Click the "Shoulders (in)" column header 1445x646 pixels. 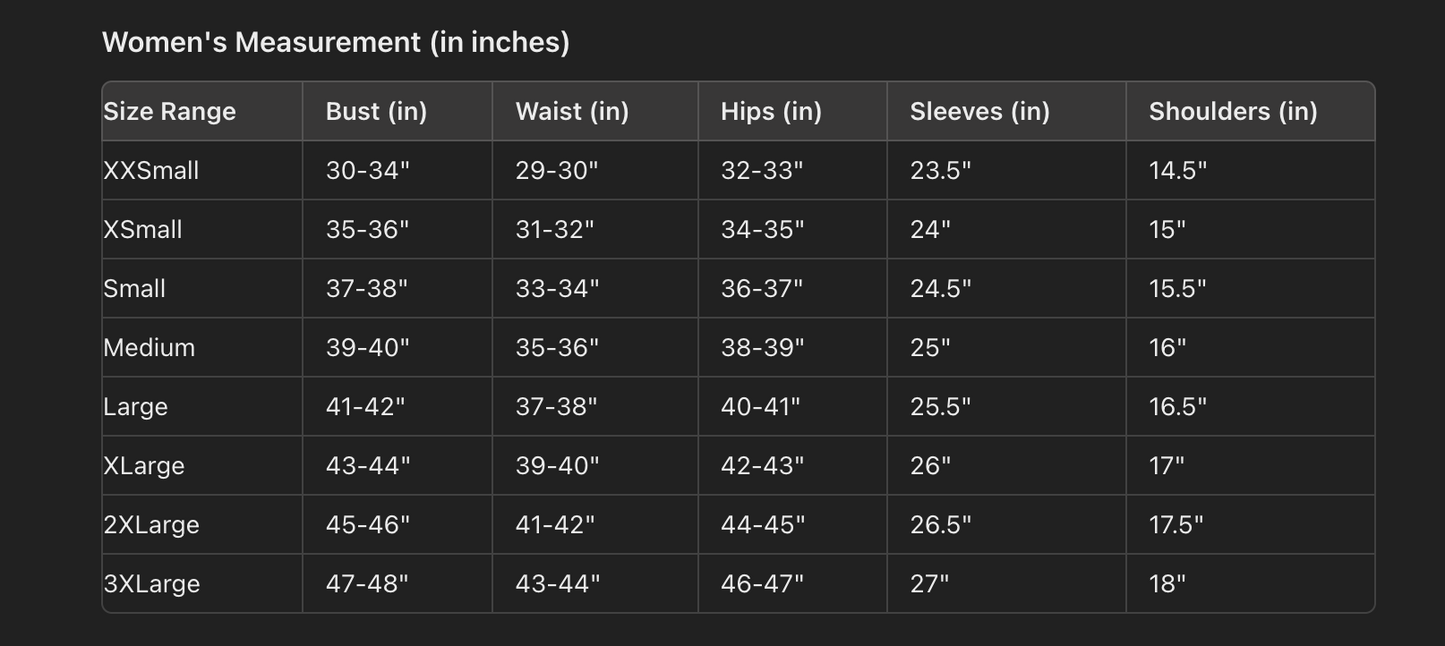point(1233,111)
